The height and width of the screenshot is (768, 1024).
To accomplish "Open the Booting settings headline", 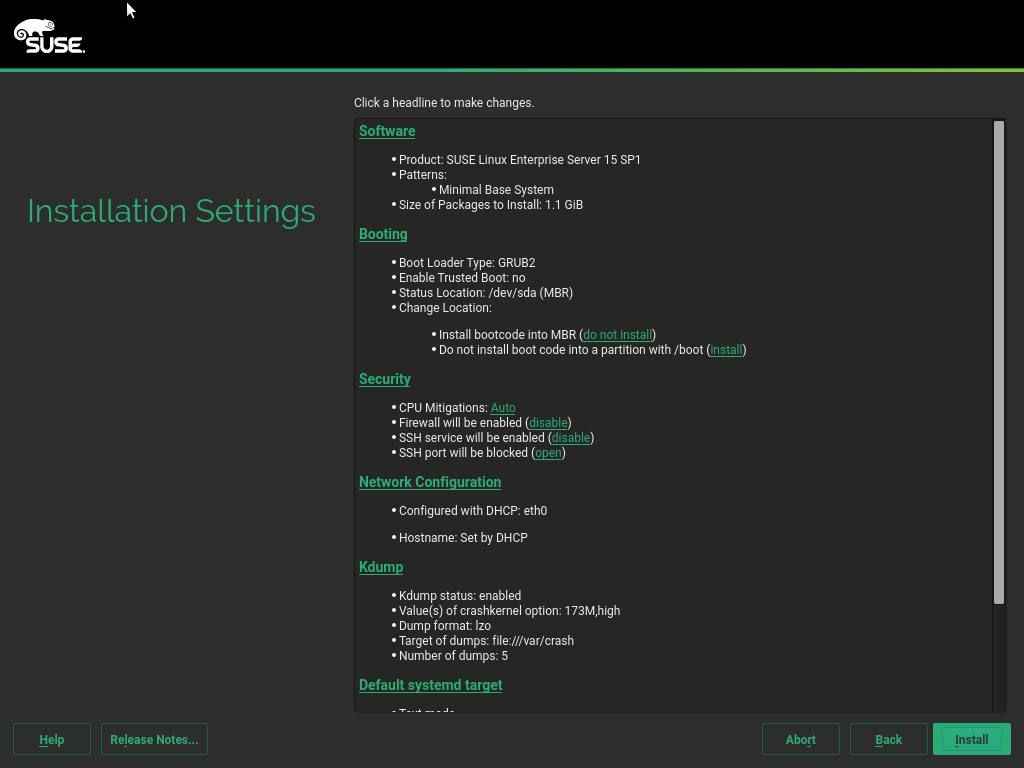I will click(x=383, y=234).
